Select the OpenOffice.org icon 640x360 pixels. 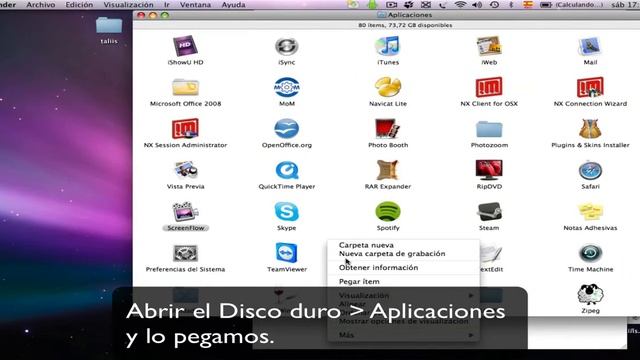287,129
